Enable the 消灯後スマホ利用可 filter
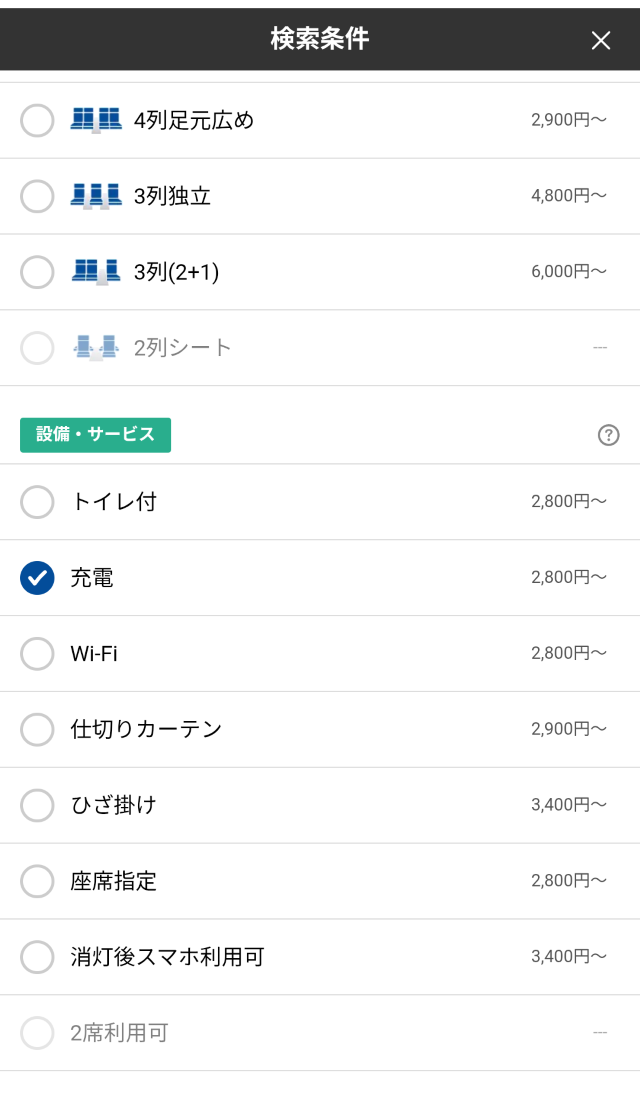 click(x=37, y=957)
